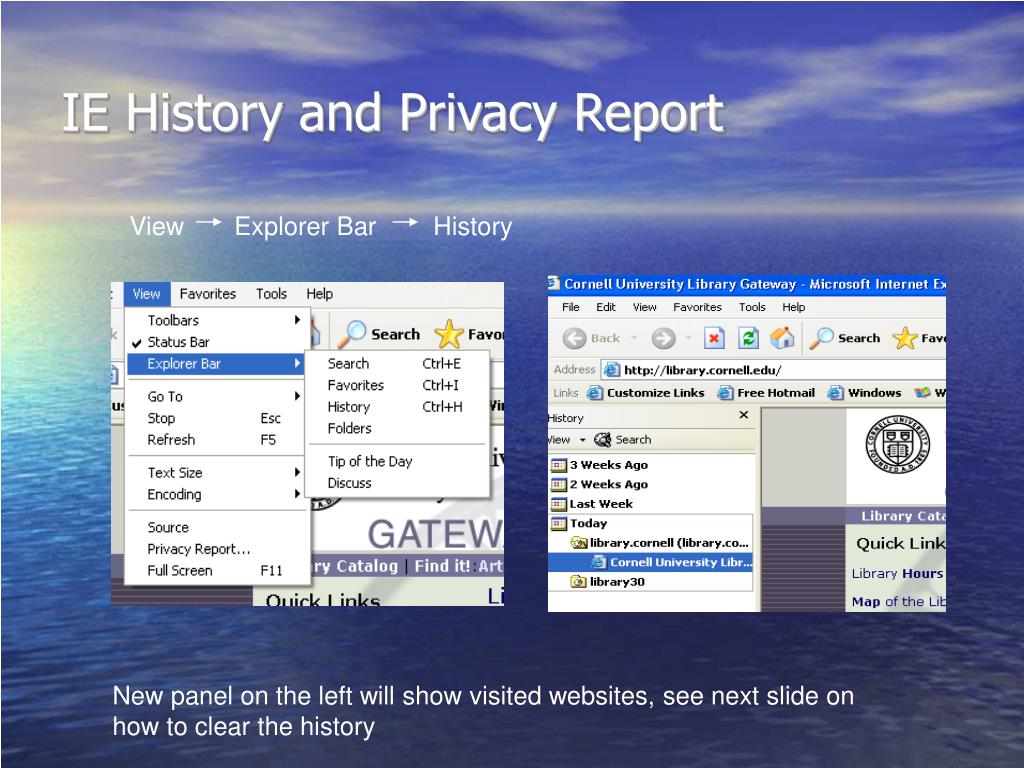Click the Back arrow button
Viewport: 1024px width, 768px height.
pyautogui.click(x=592, y=338)
